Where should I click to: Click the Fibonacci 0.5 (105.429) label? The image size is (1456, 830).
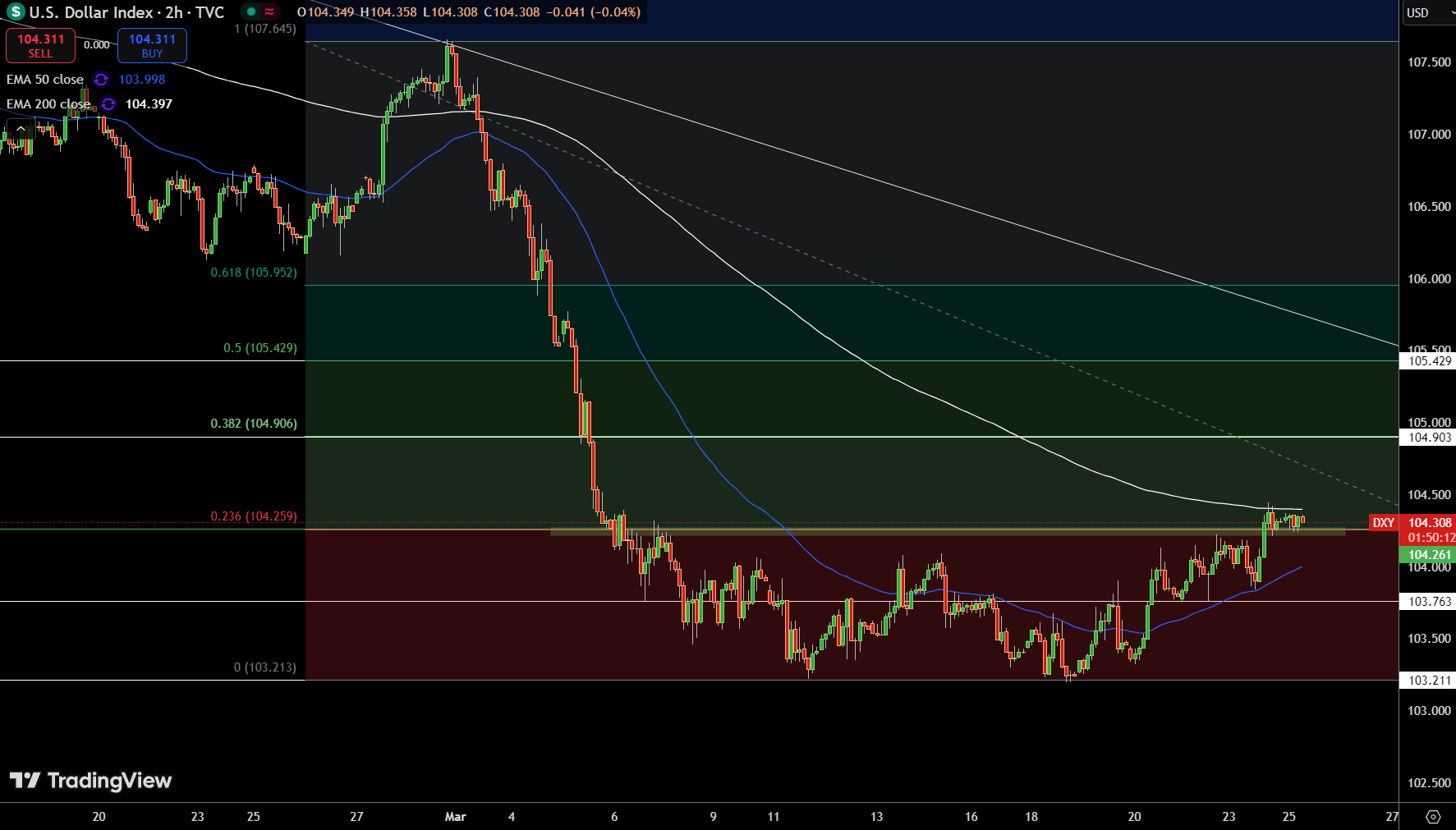(260, 348)
